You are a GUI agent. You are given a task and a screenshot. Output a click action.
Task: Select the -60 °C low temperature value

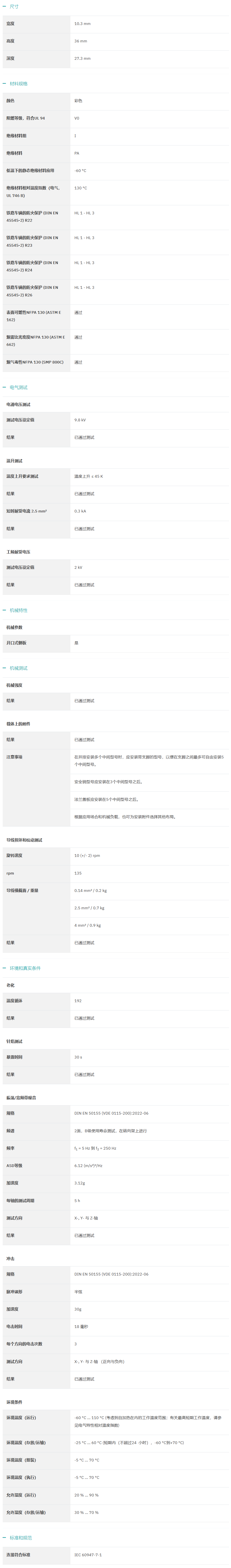coord(80,170)
